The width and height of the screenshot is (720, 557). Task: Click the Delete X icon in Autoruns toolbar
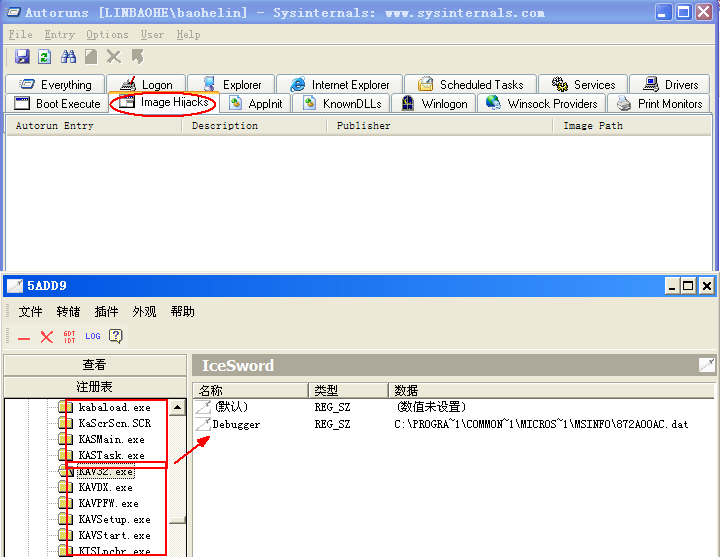click(x=114, y=56)
